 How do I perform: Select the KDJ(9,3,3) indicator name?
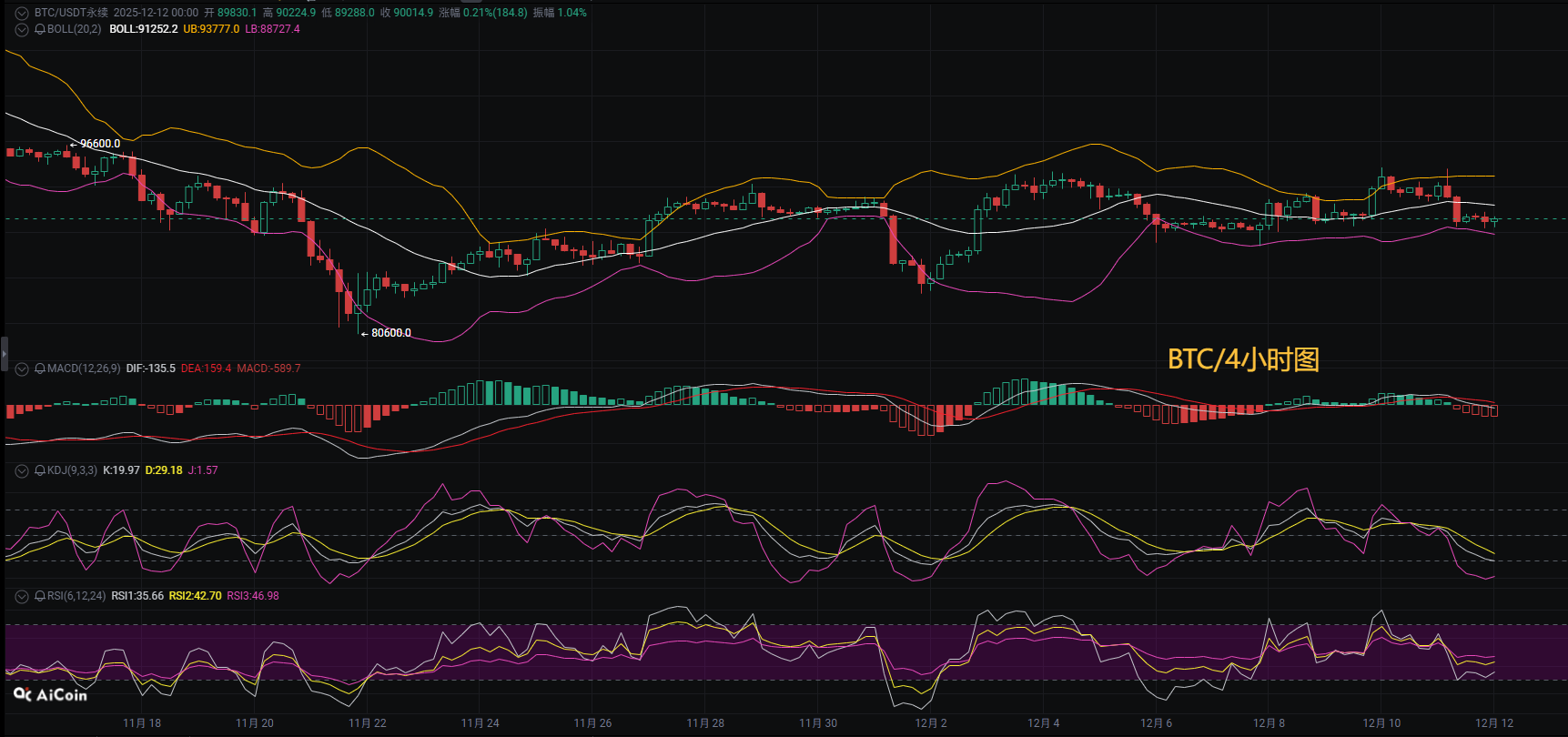coord(72,470)
